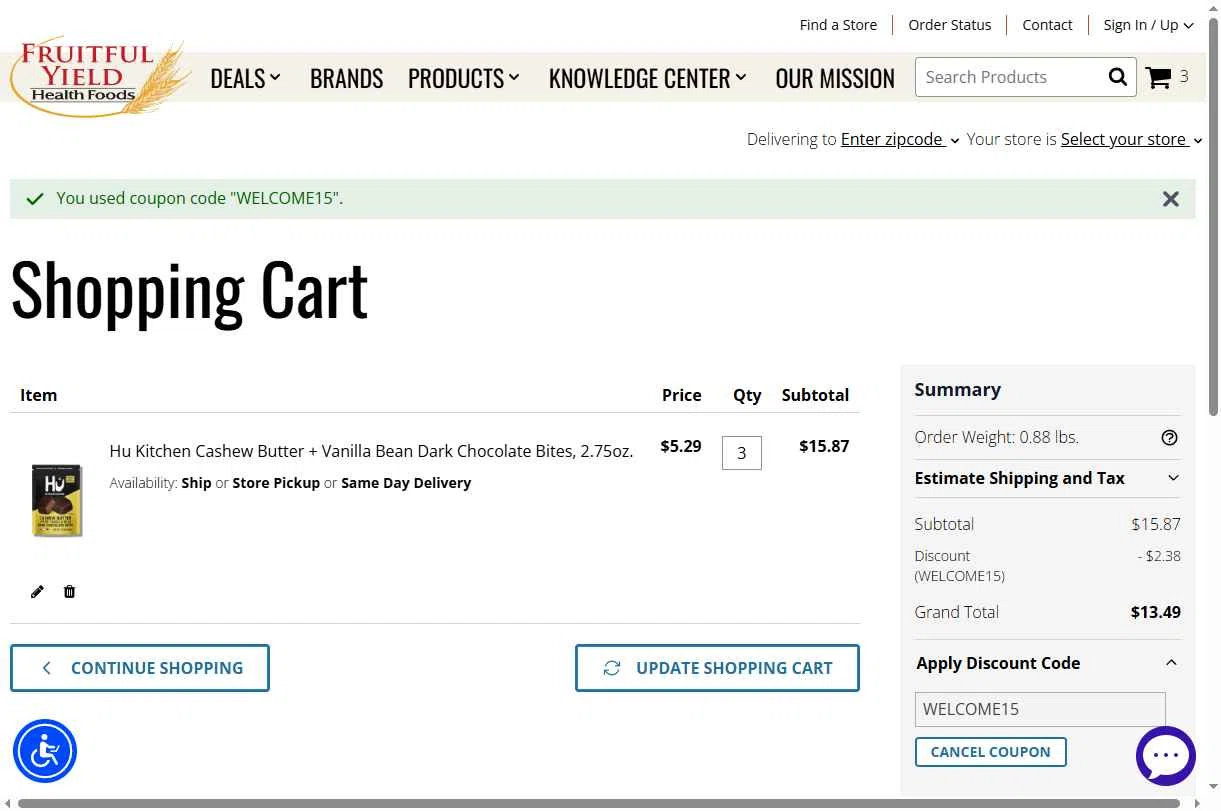This screenshot has height=811, width=1221.
Task: Remove the Hu Kitchen item with trash icon
Action: 69,591
